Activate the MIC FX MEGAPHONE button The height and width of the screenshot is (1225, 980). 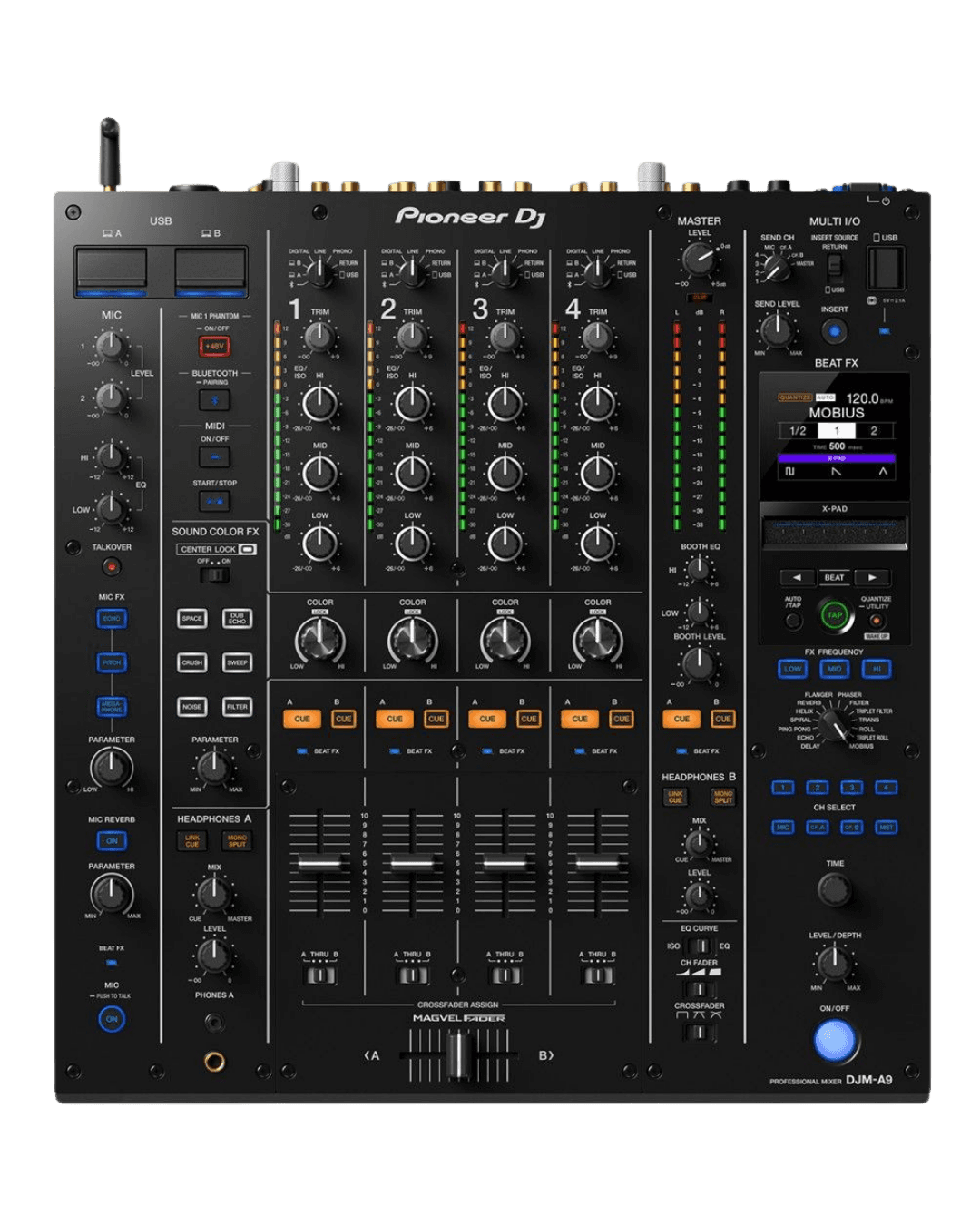[x=112, y=706]
